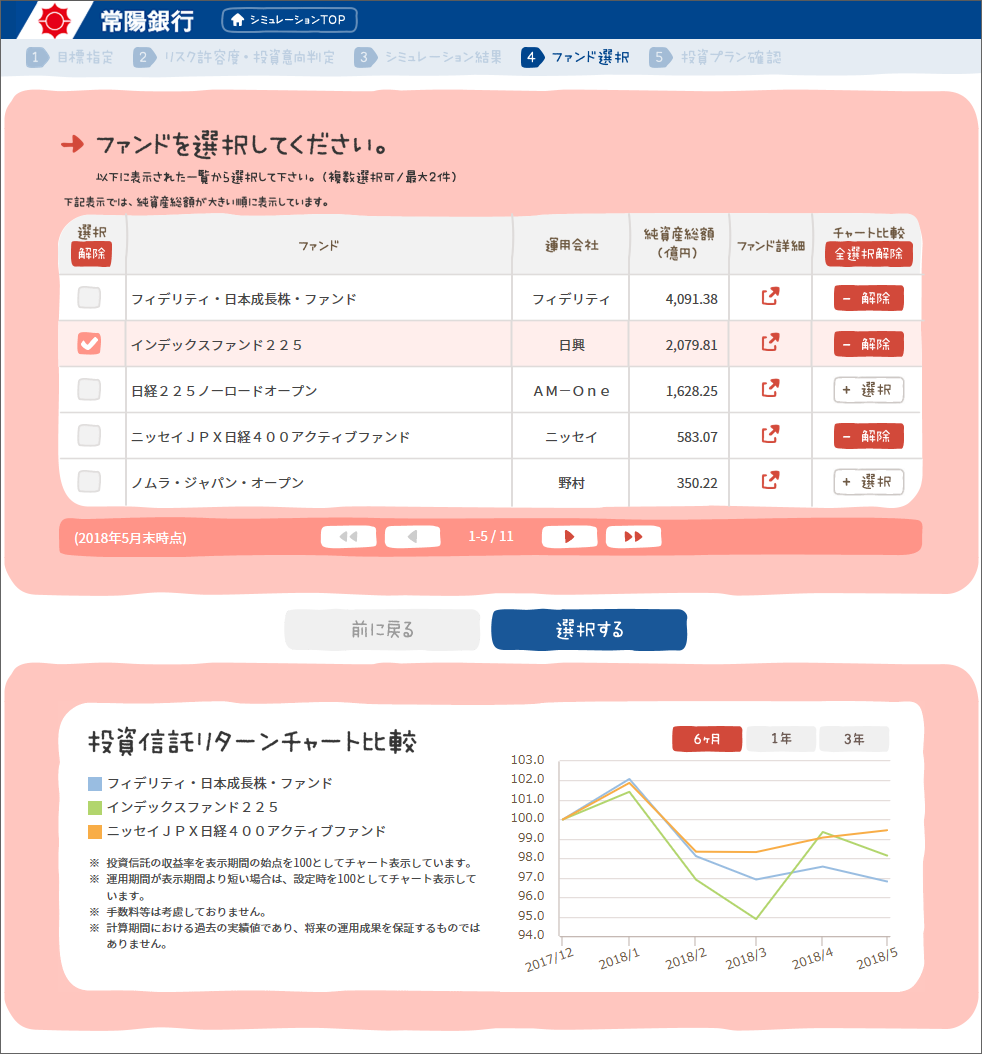Click page indicator 1-5 / 11

pyautogui.click(x=491, y=536)
